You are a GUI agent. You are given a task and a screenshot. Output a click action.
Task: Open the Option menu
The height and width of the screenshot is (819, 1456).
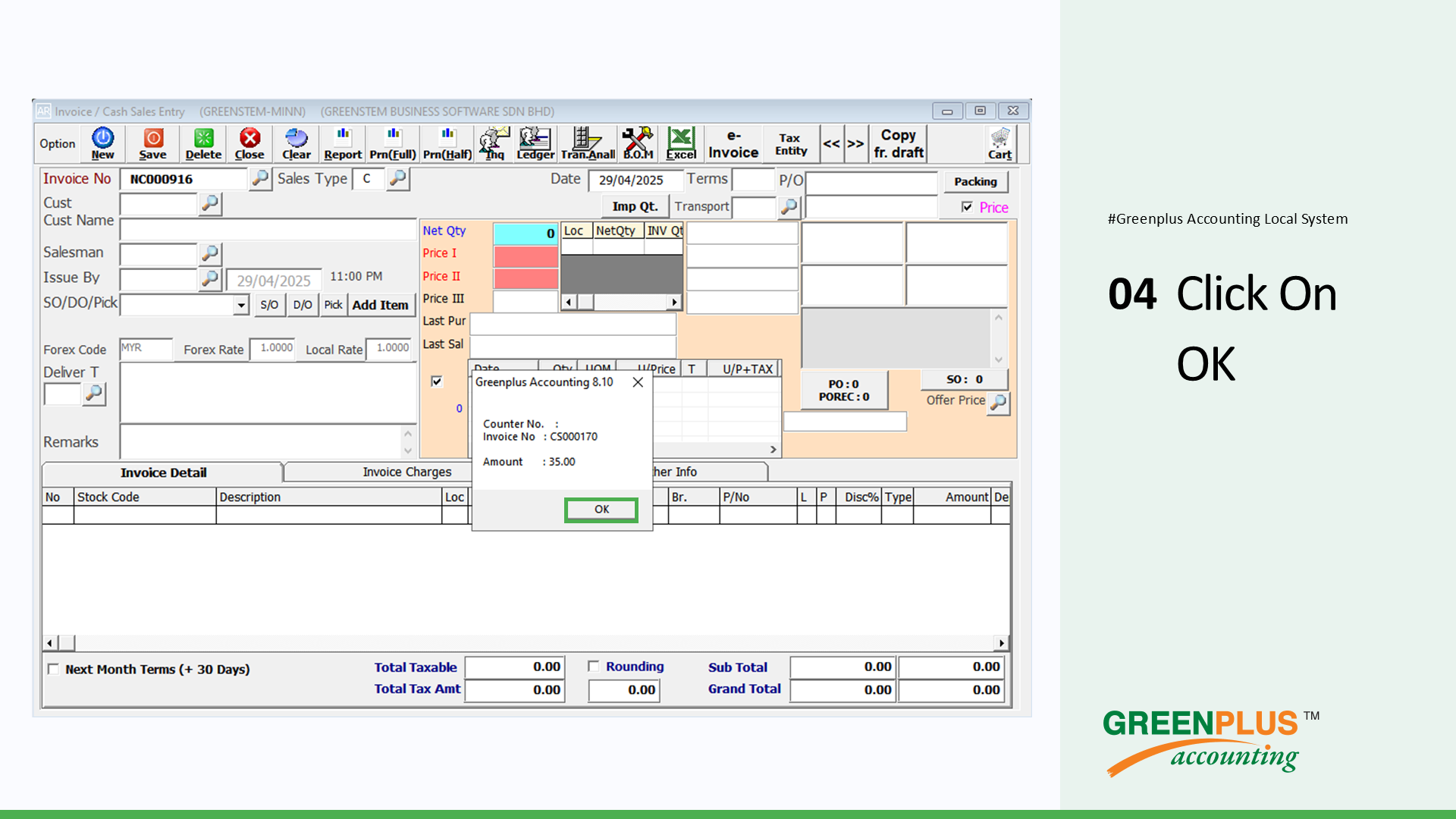point(58,143)
